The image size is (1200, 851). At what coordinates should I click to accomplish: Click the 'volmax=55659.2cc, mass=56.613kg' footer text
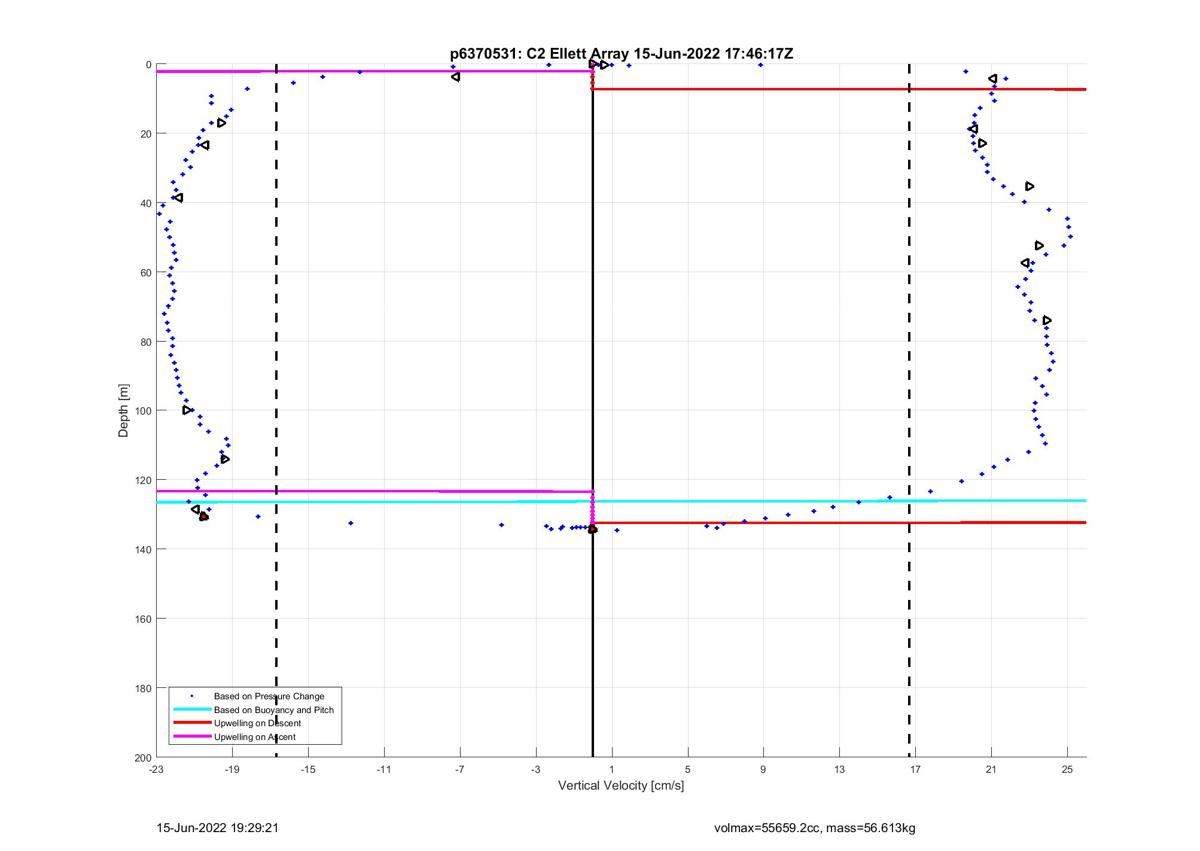(x=815, y=828)
